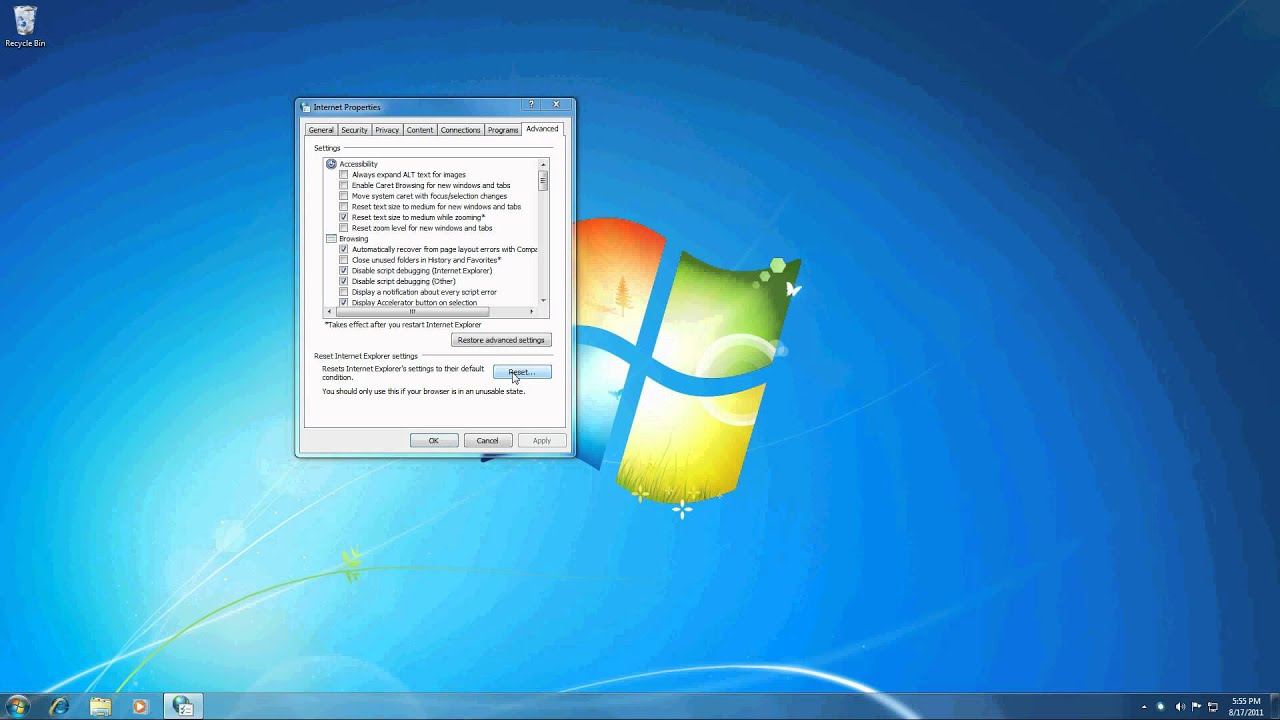Toggle Display Accelerator button on selection
Screen dimensions: 1280x720
tap(344, 302)
